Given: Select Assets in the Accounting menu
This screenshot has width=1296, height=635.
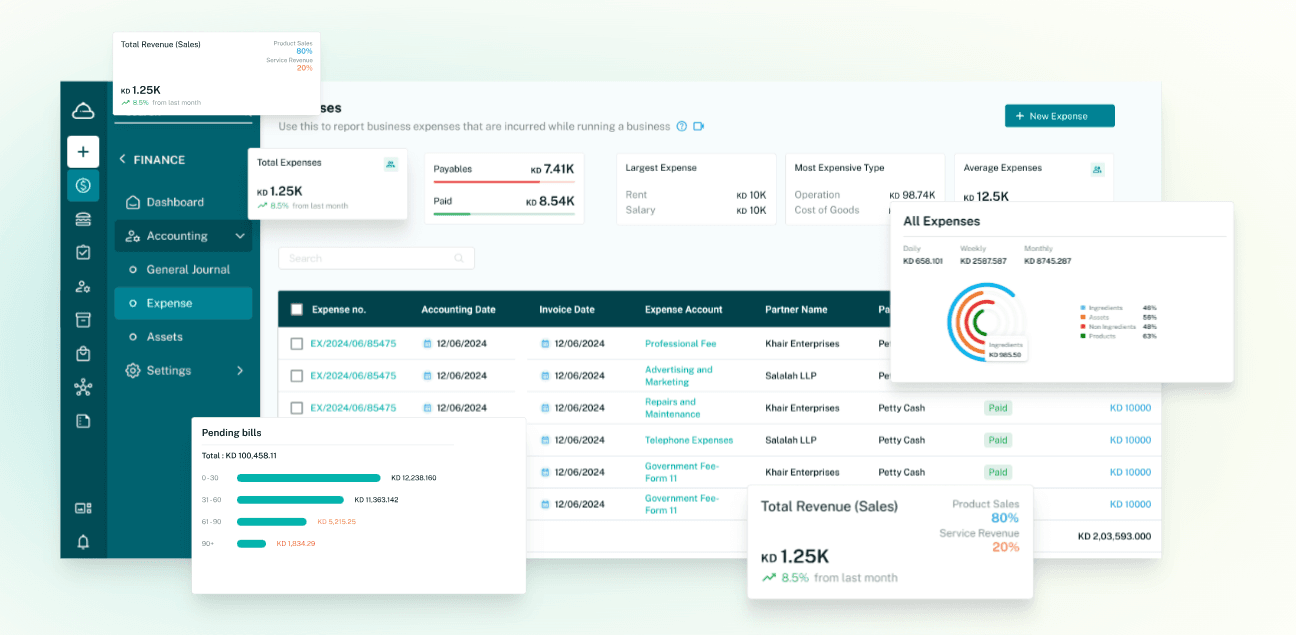Looking at the screenshot, I should pyautogui.click(x=165, y=337).
